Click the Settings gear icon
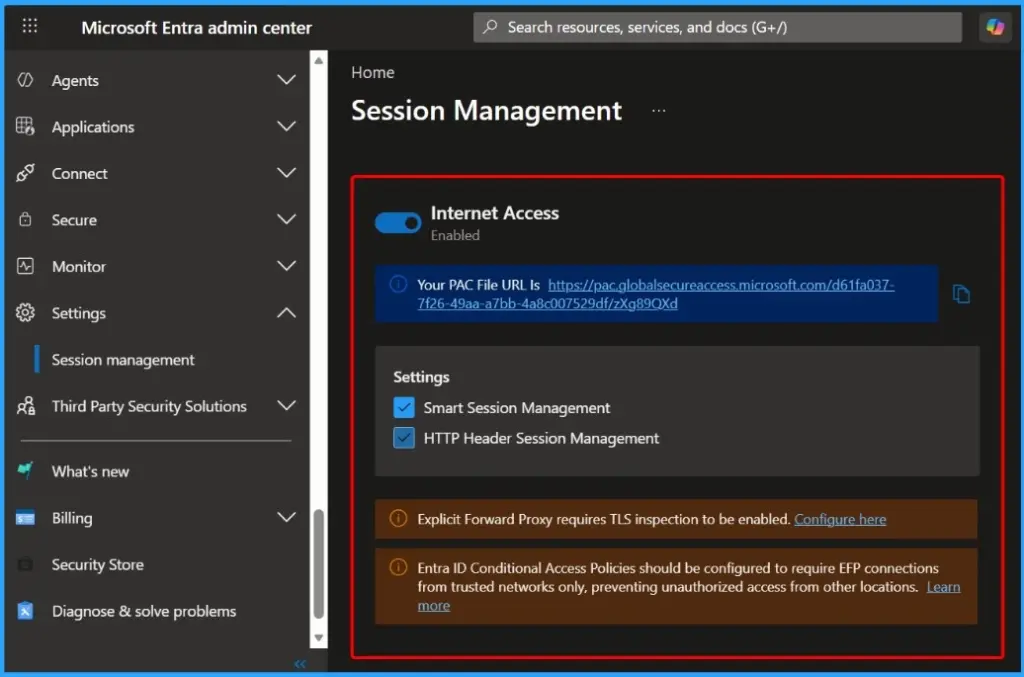The image size is (1024, 677). [25, 313]
